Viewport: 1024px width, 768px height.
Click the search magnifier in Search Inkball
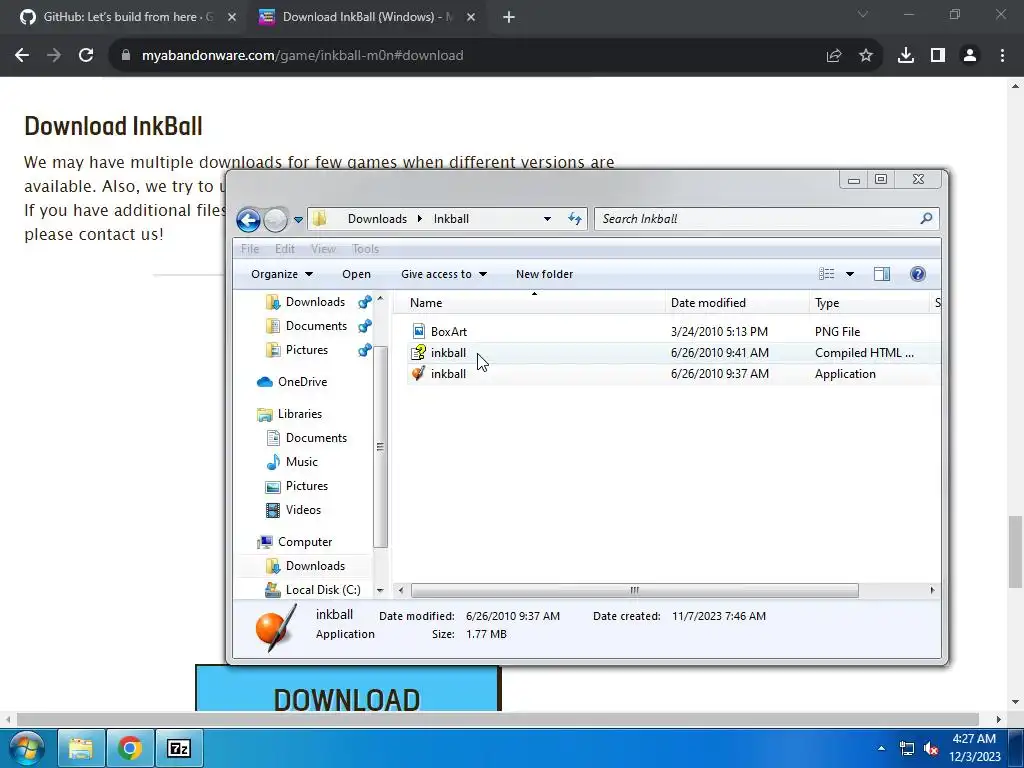(x=926, y=219)
